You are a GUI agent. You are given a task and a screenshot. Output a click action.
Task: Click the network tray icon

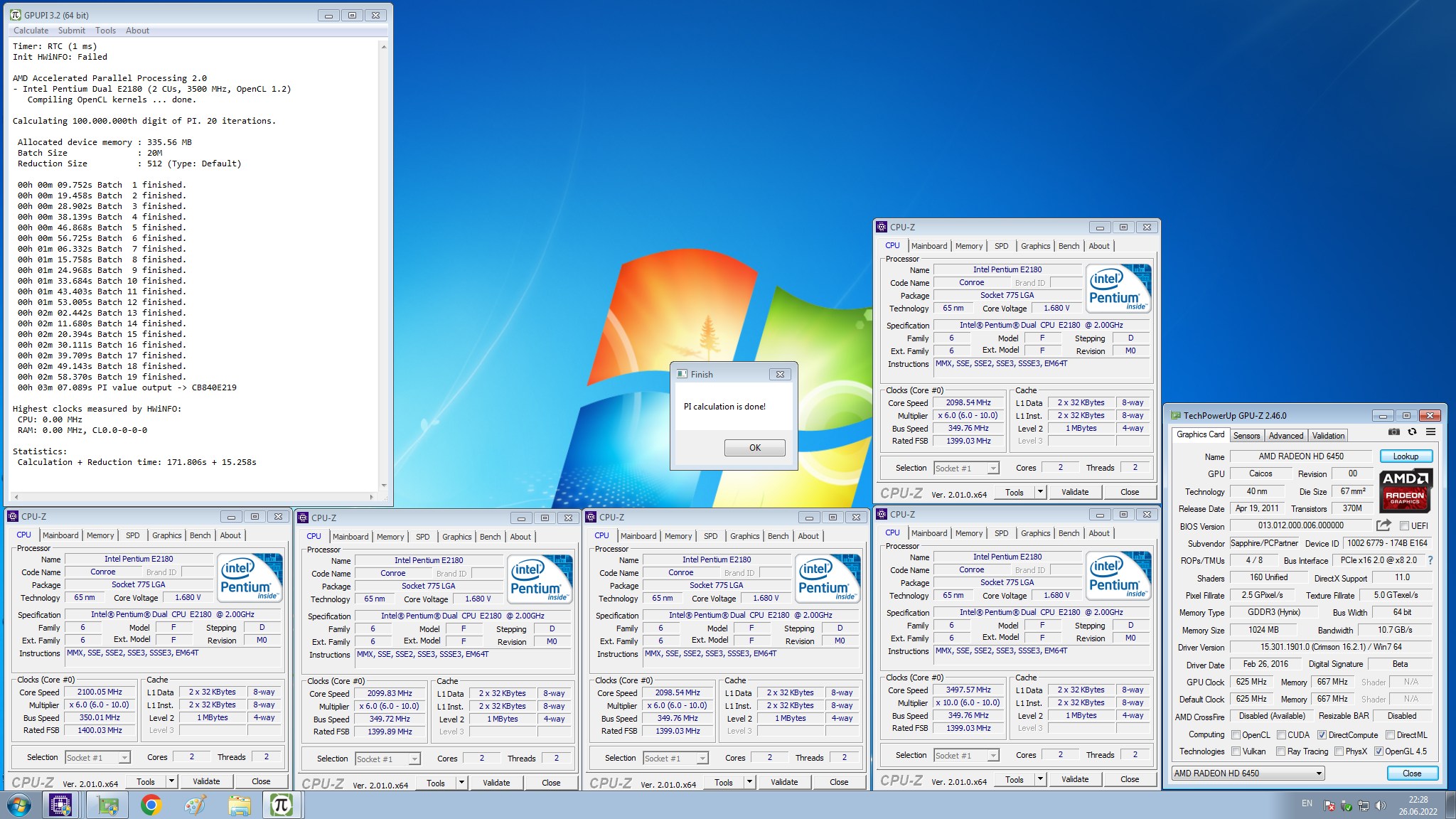(1363, 805)
